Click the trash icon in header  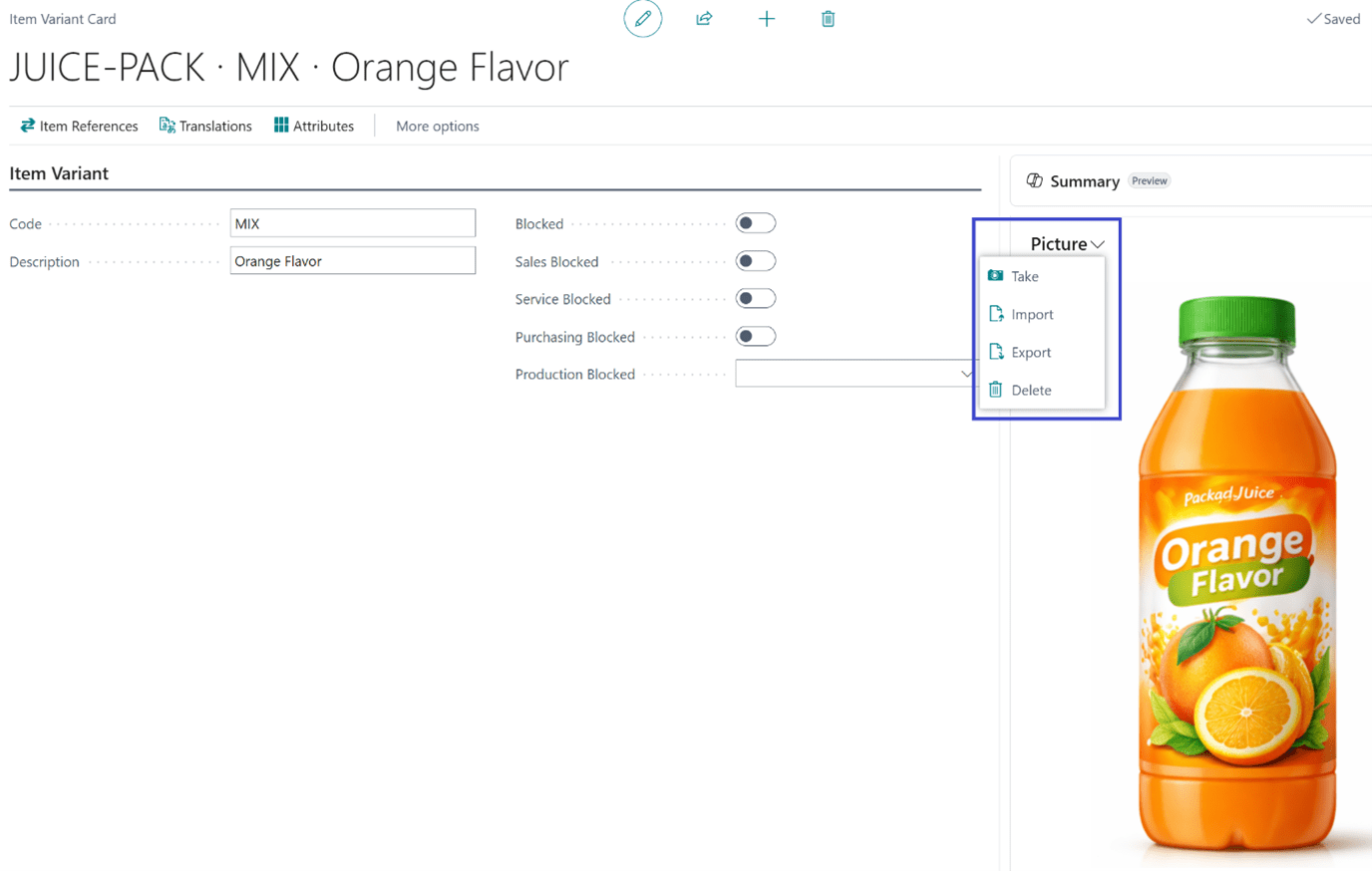pos(828,19)
